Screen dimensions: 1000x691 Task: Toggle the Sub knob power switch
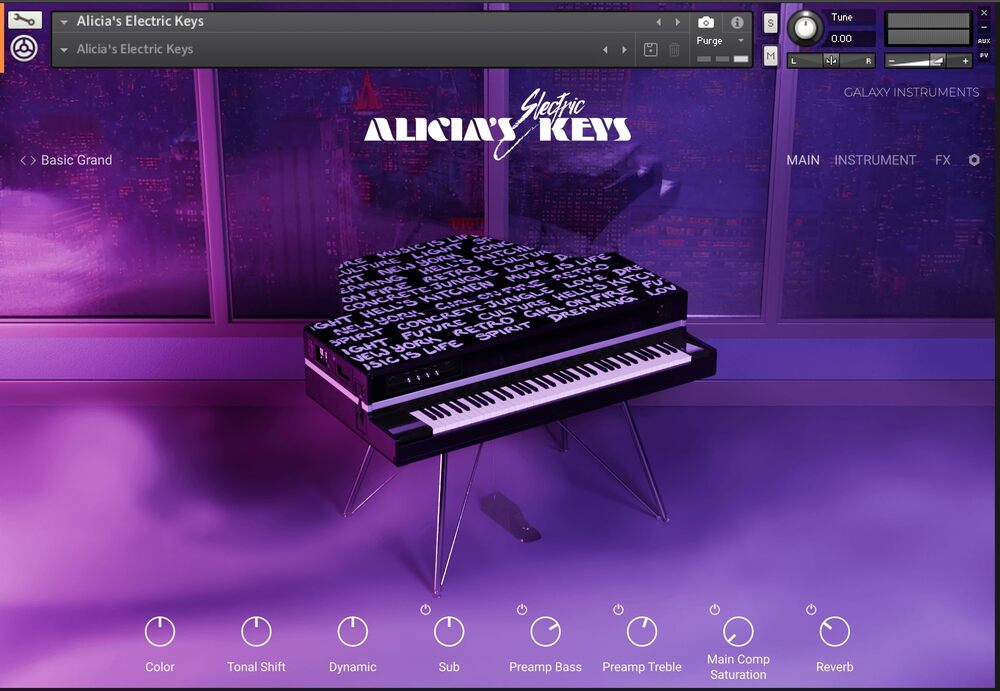tap(424, 608)
